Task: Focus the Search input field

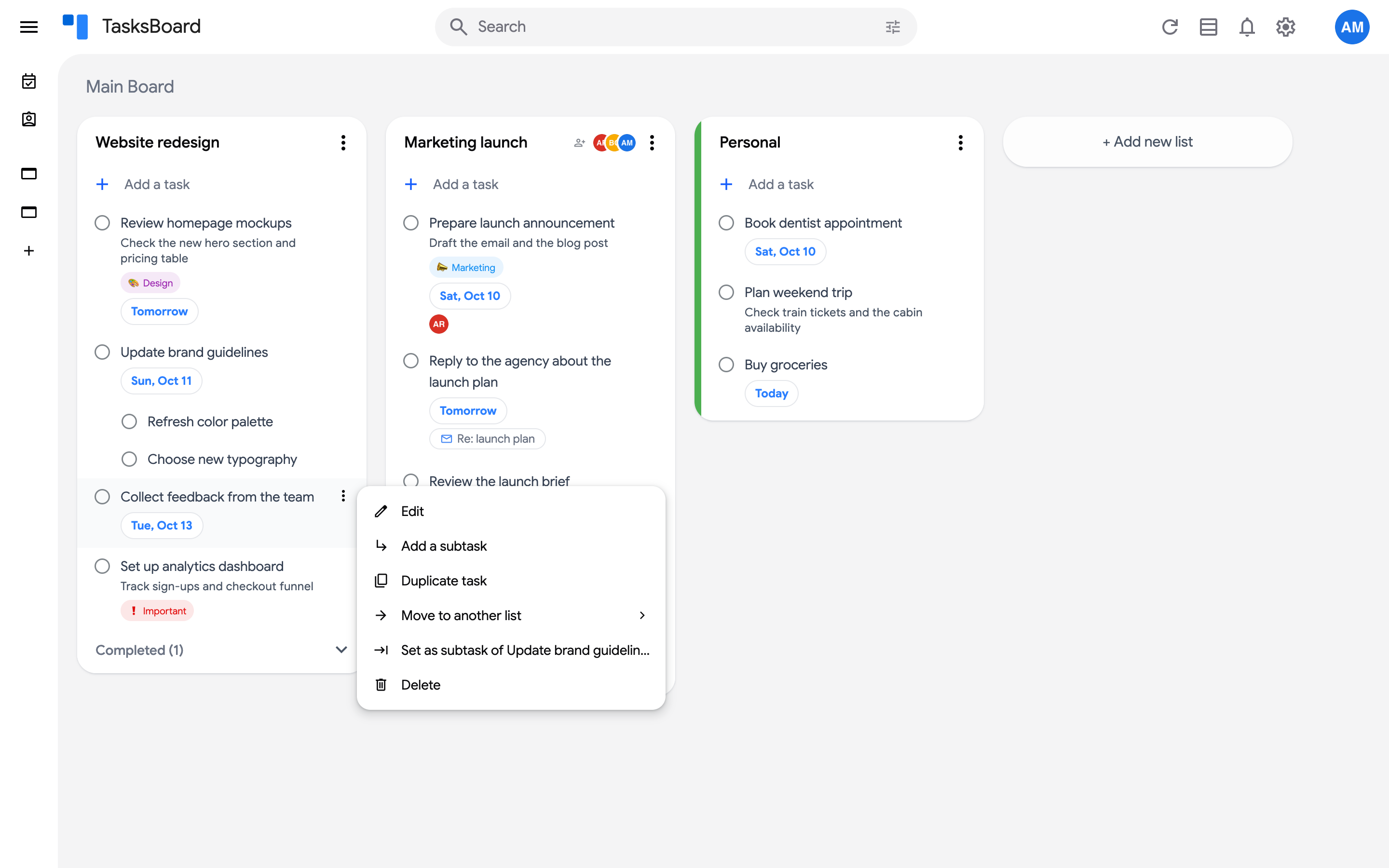Action: pyautogui.click(x=676, y=27)
